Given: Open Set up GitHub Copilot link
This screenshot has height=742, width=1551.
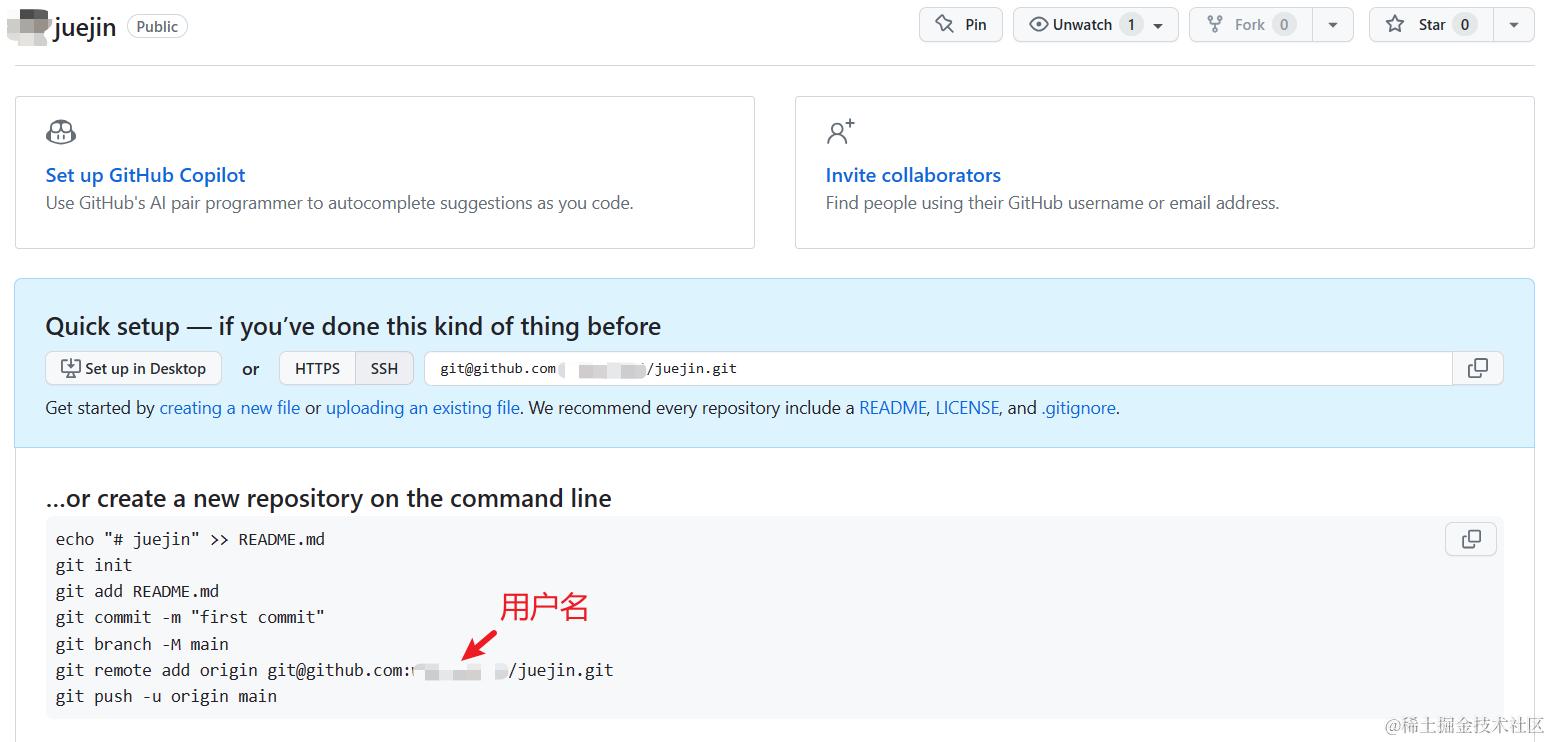Looking at the screenshot, I should tap(145, 175).
